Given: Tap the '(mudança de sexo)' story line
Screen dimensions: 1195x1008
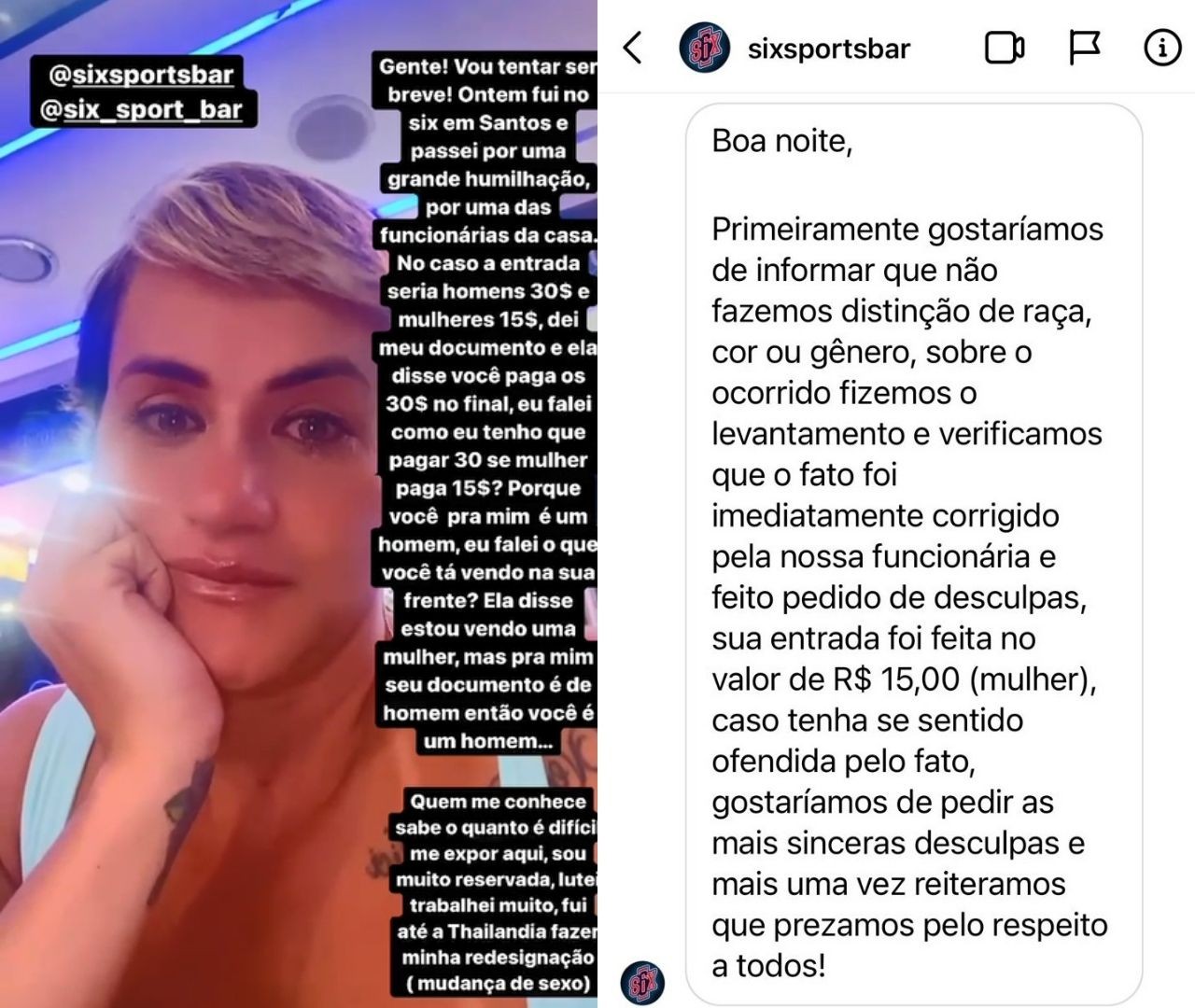Looking at the screenshot, I should [499, 984].
